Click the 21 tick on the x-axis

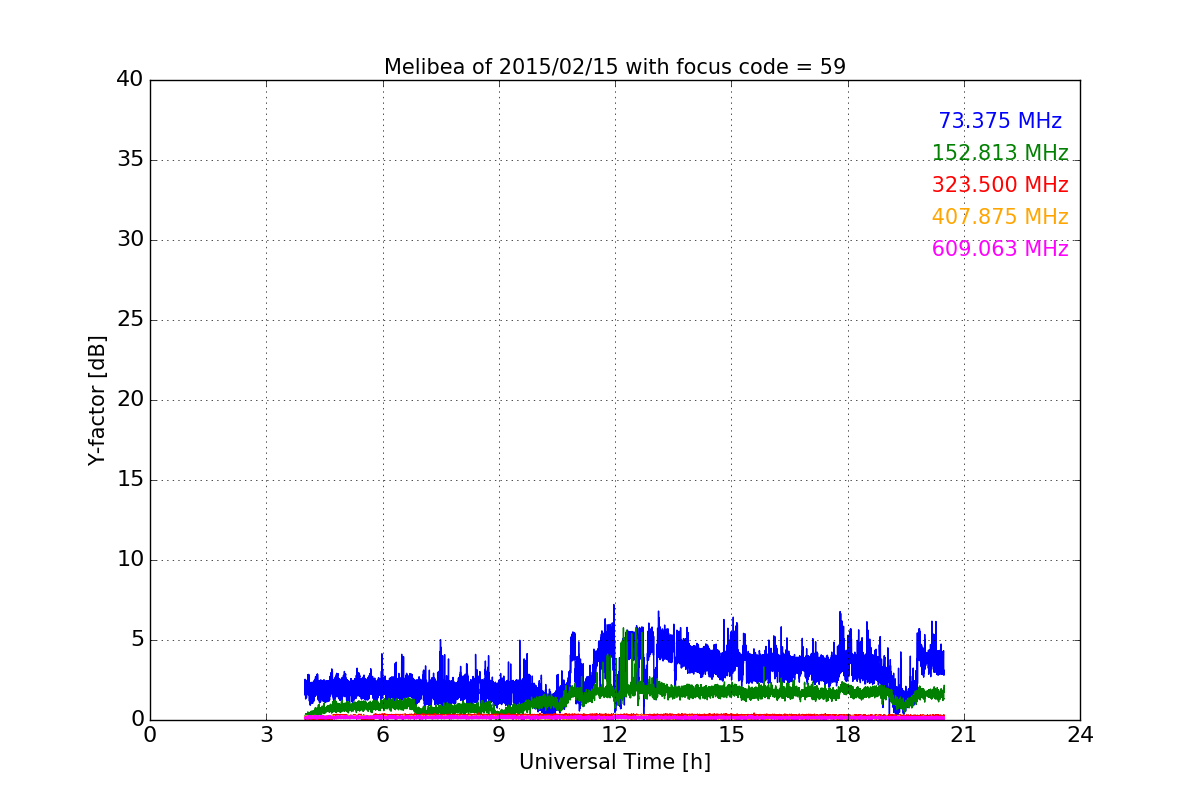pyautogui.click(x=963, y=735)
